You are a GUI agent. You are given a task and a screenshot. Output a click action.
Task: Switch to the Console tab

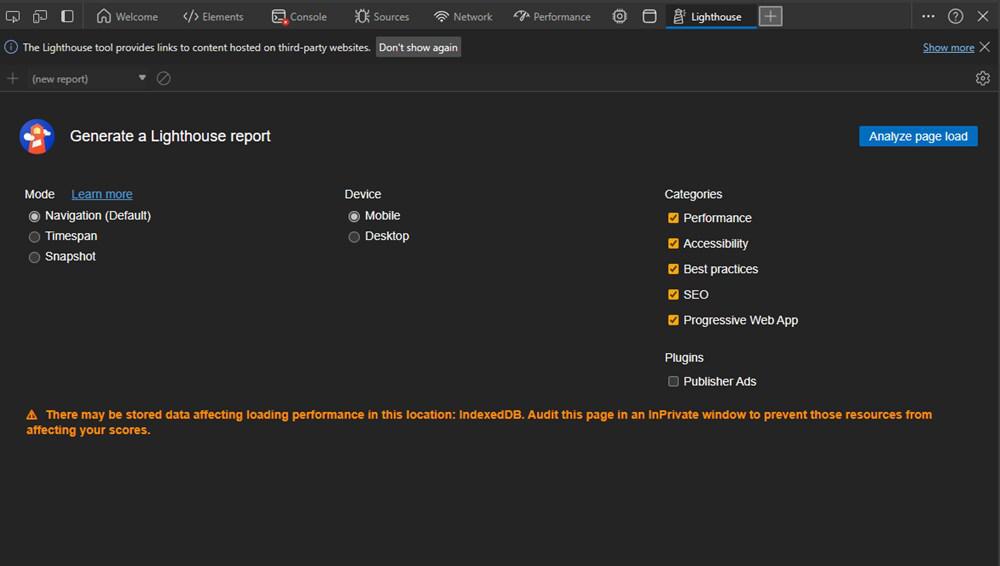[299, 16]
